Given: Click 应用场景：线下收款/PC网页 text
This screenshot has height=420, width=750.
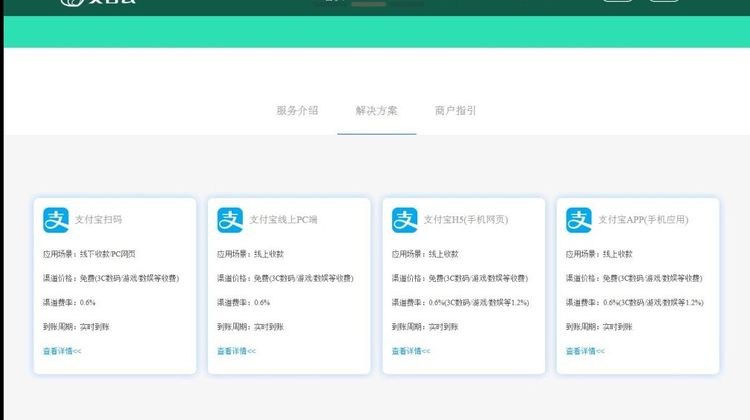Looking at the screenshot, I should [89, 254].
